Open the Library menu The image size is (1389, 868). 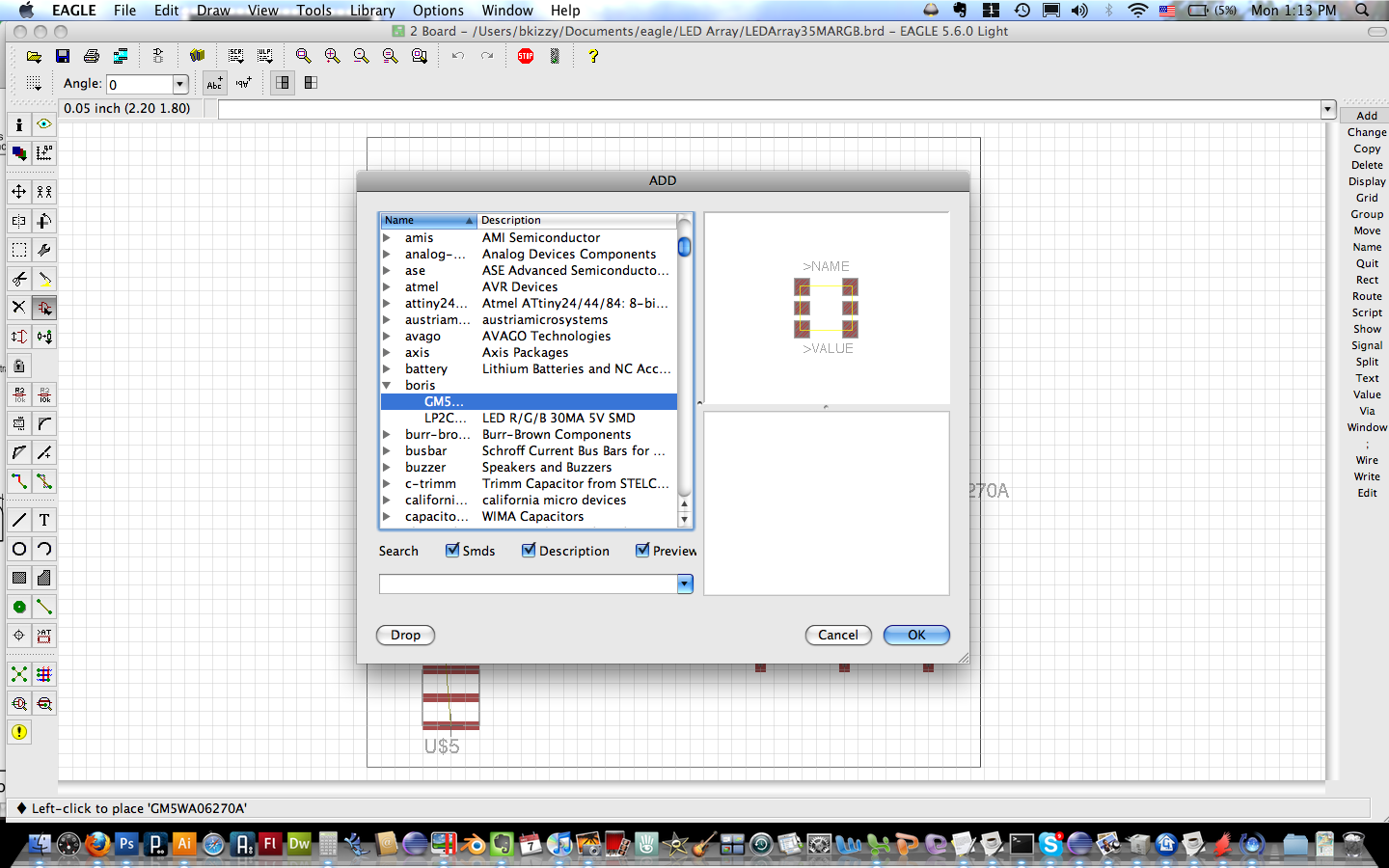coord(372,10)
